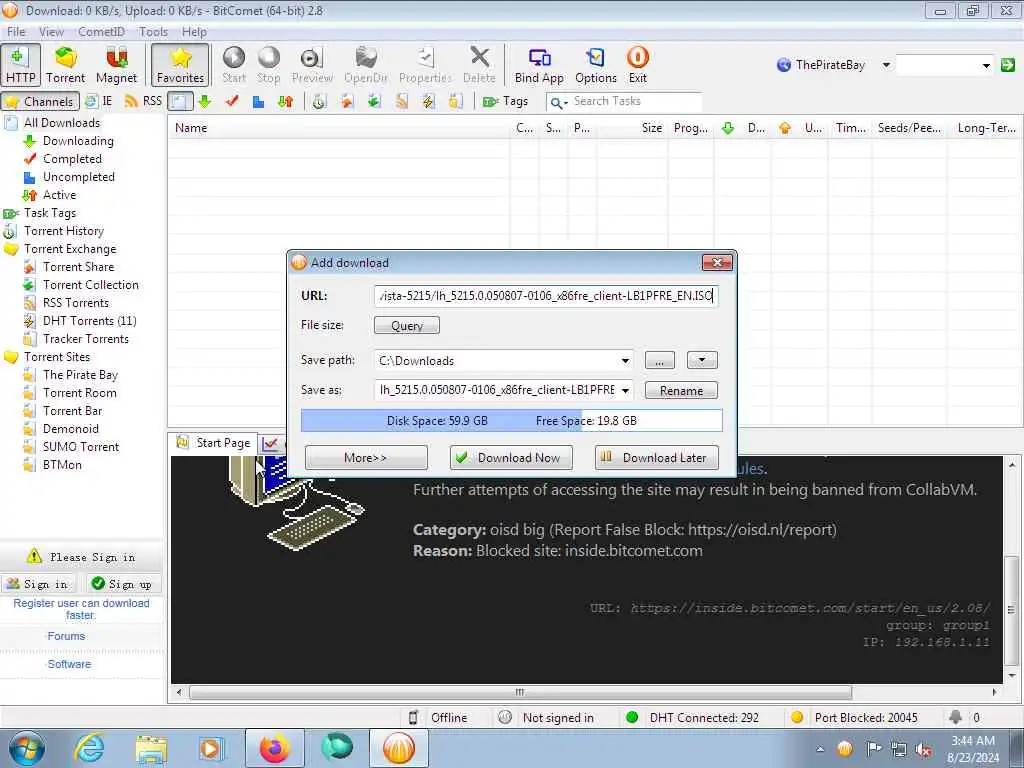Select Downloading in the sidebar tree

[x=78, y=141]
